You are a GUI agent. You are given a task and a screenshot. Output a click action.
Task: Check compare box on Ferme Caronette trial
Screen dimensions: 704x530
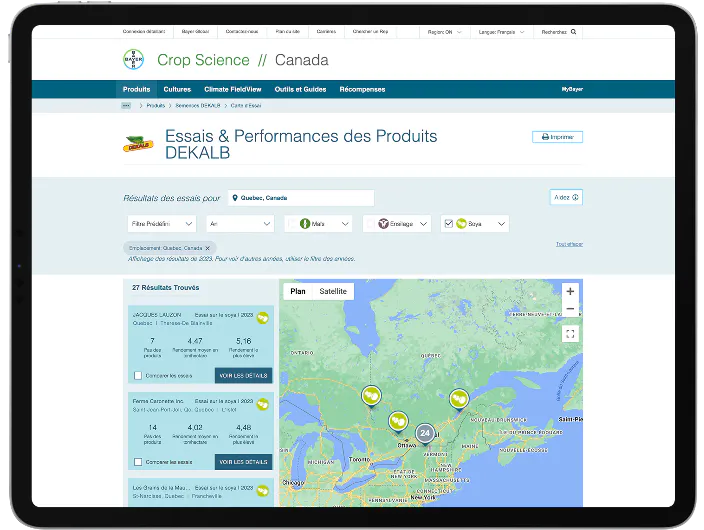pyautogui.click(x=138, y=462)
